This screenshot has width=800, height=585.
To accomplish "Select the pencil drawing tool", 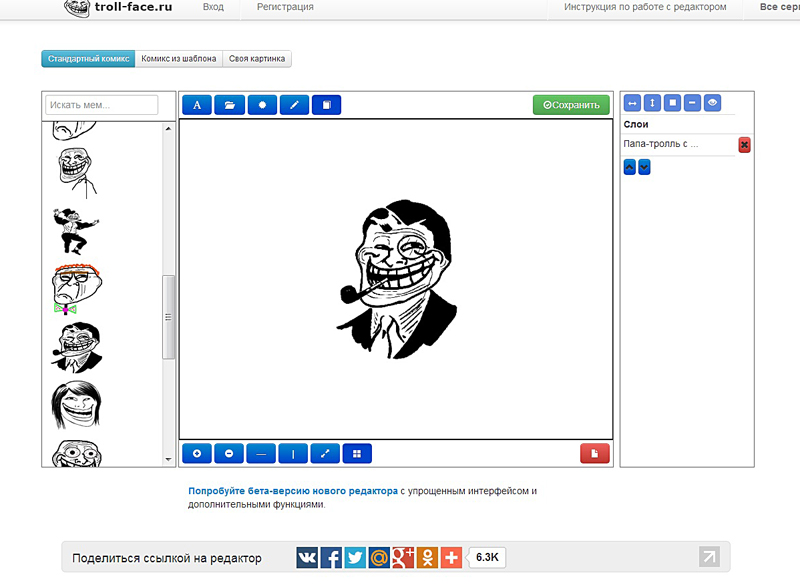I will 294,105.
